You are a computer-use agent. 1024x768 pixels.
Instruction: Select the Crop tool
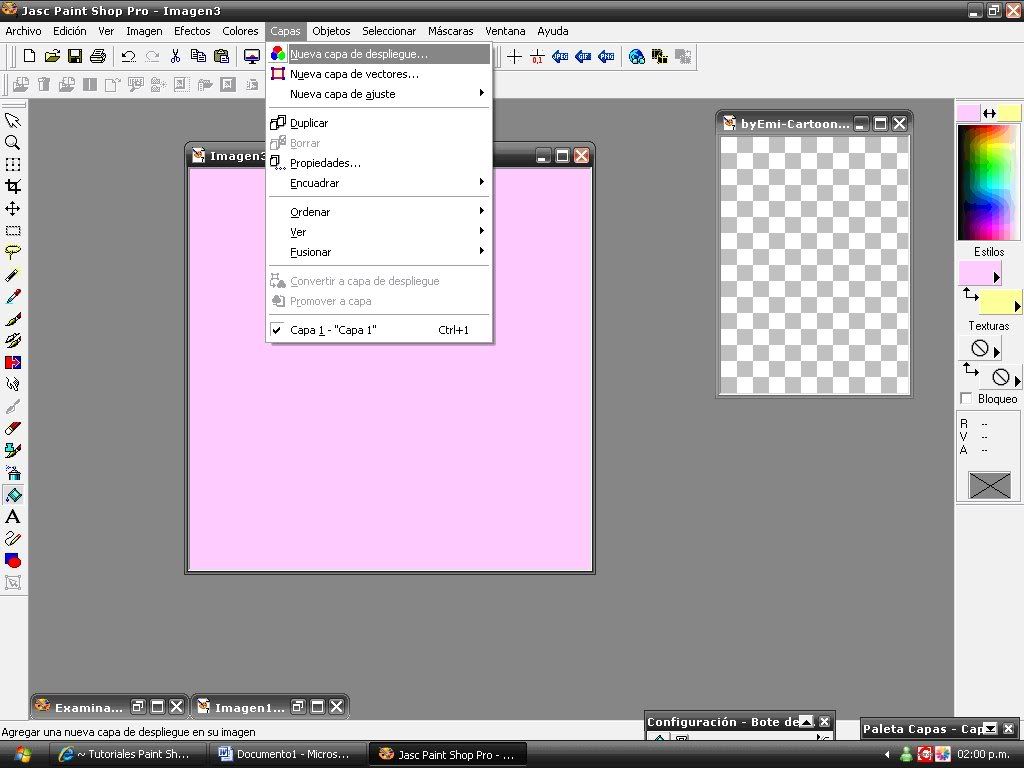click(13, 187)
